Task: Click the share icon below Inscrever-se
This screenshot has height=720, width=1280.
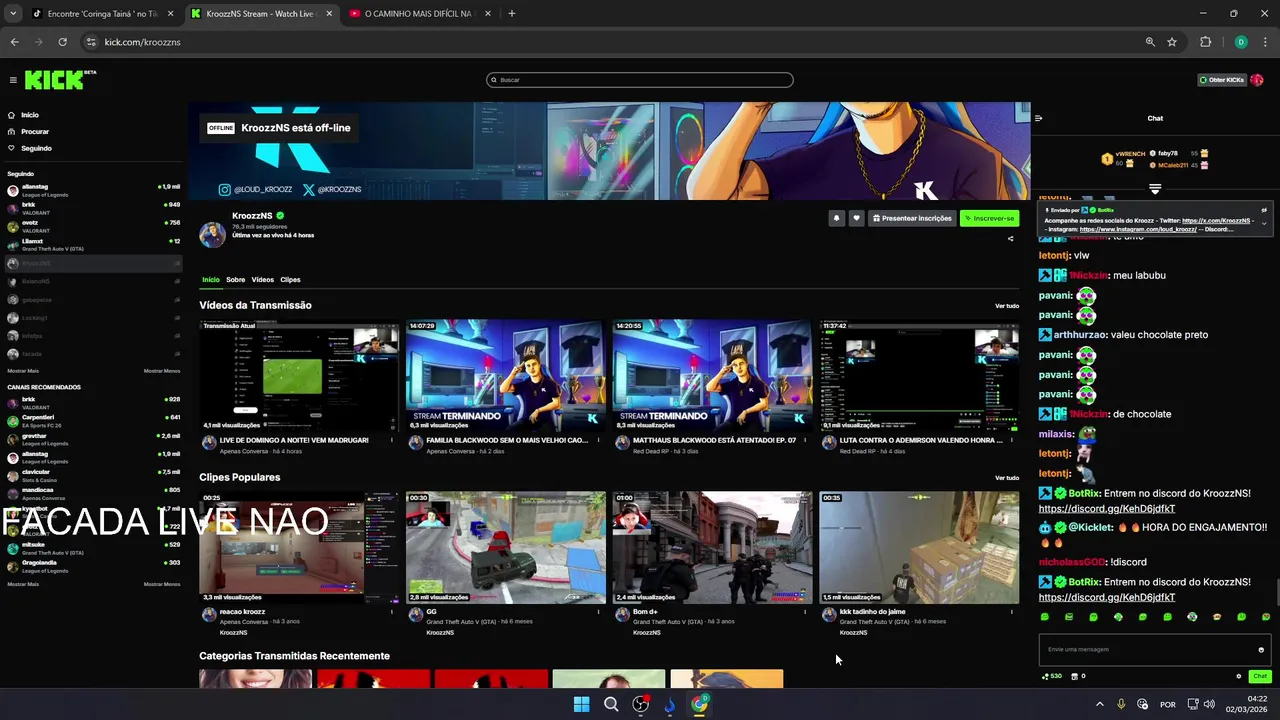Action: [x=1010, y=239]
